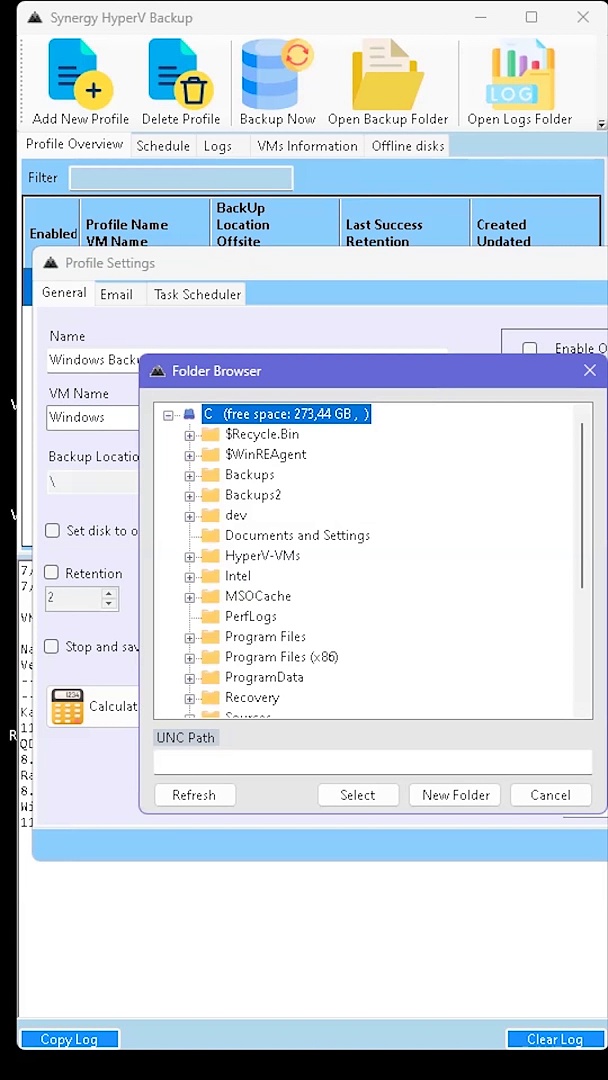Image resolution: width=608 pixels, height=1080 pixels.
Task: Expand the HyperV-VMs folder node
Action: [190, 557]
